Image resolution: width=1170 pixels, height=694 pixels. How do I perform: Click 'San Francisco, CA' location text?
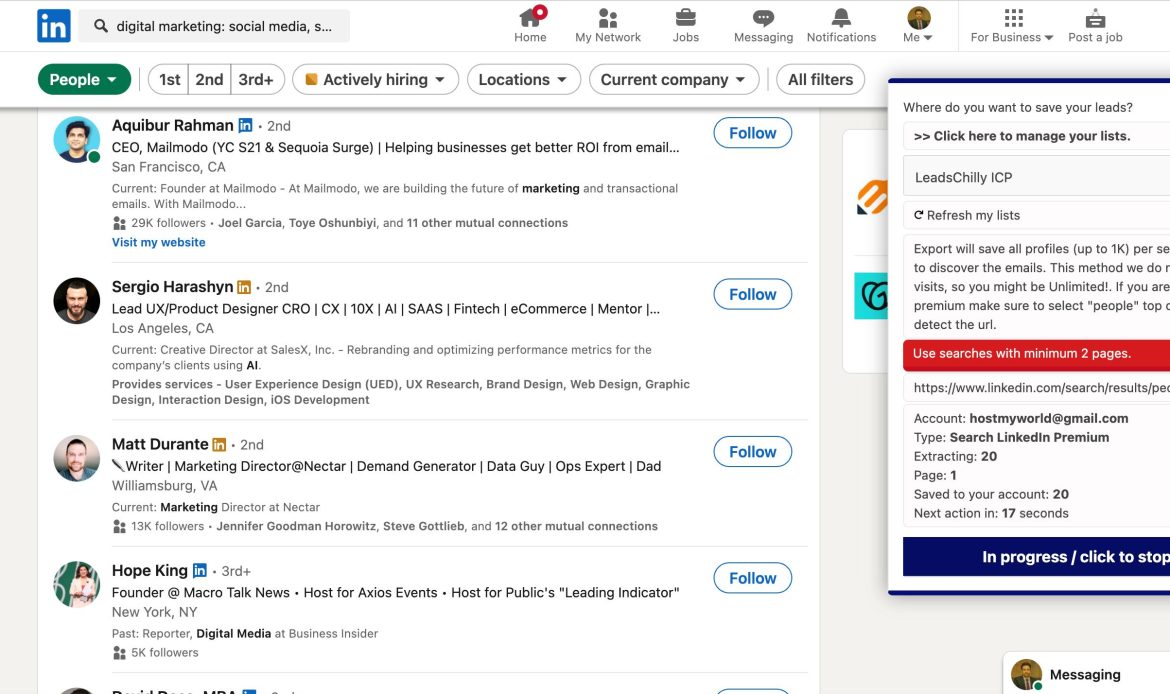pos(169,167)
